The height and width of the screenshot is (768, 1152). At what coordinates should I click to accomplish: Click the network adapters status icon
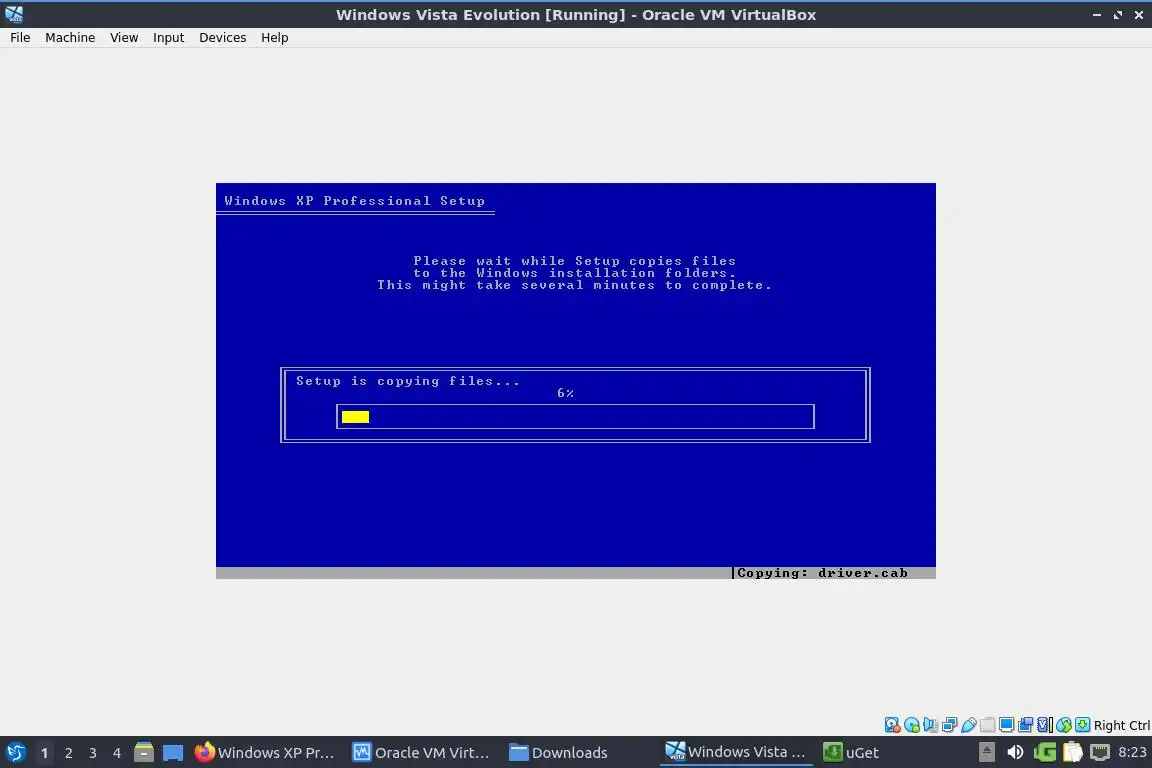[x=950, y=725]
